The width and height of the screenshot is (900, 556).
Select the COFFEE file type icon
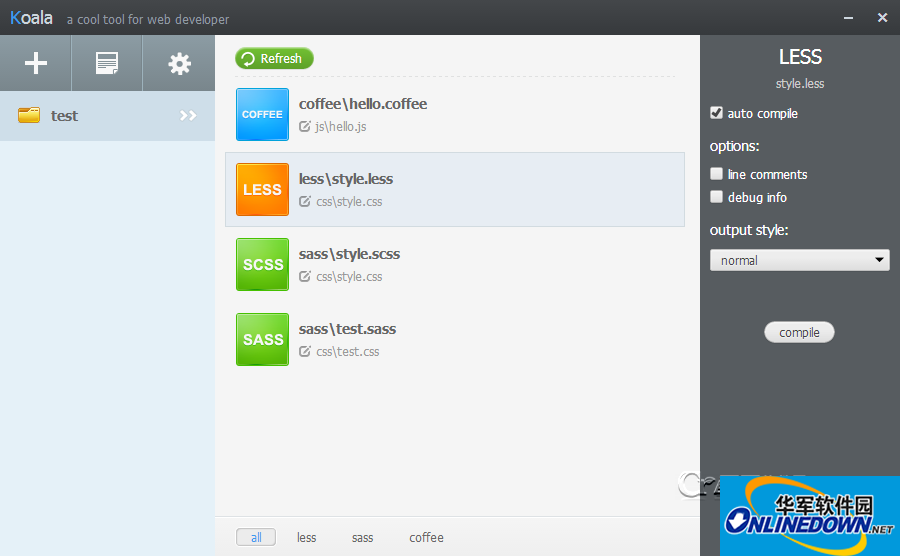(262, 114)
